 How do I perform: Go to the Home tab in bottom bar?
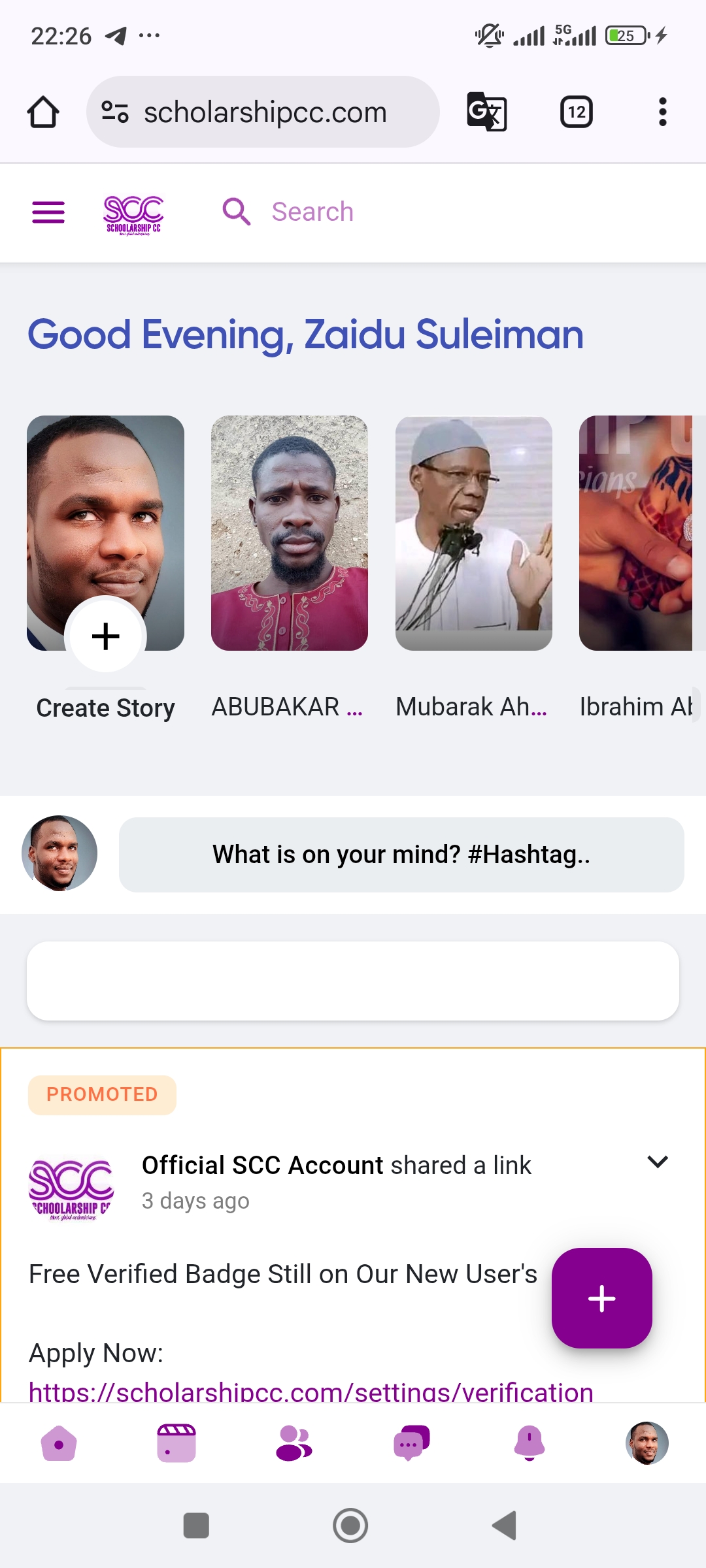tap(59, 1443)
